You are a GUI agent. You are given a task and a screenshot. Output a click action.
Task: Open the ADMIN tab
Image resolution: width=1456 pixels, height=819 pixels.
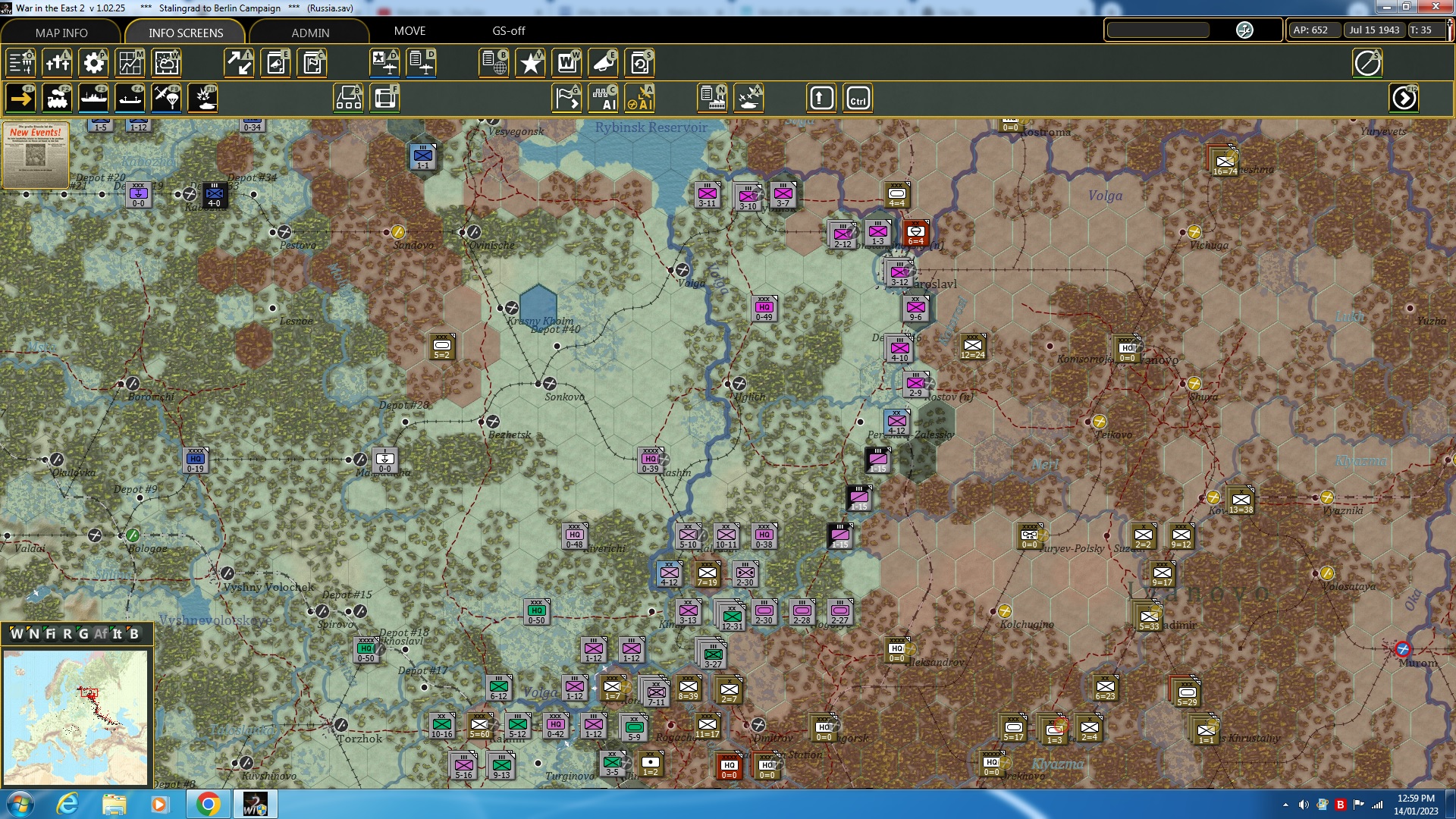click(x=310, y=33)
